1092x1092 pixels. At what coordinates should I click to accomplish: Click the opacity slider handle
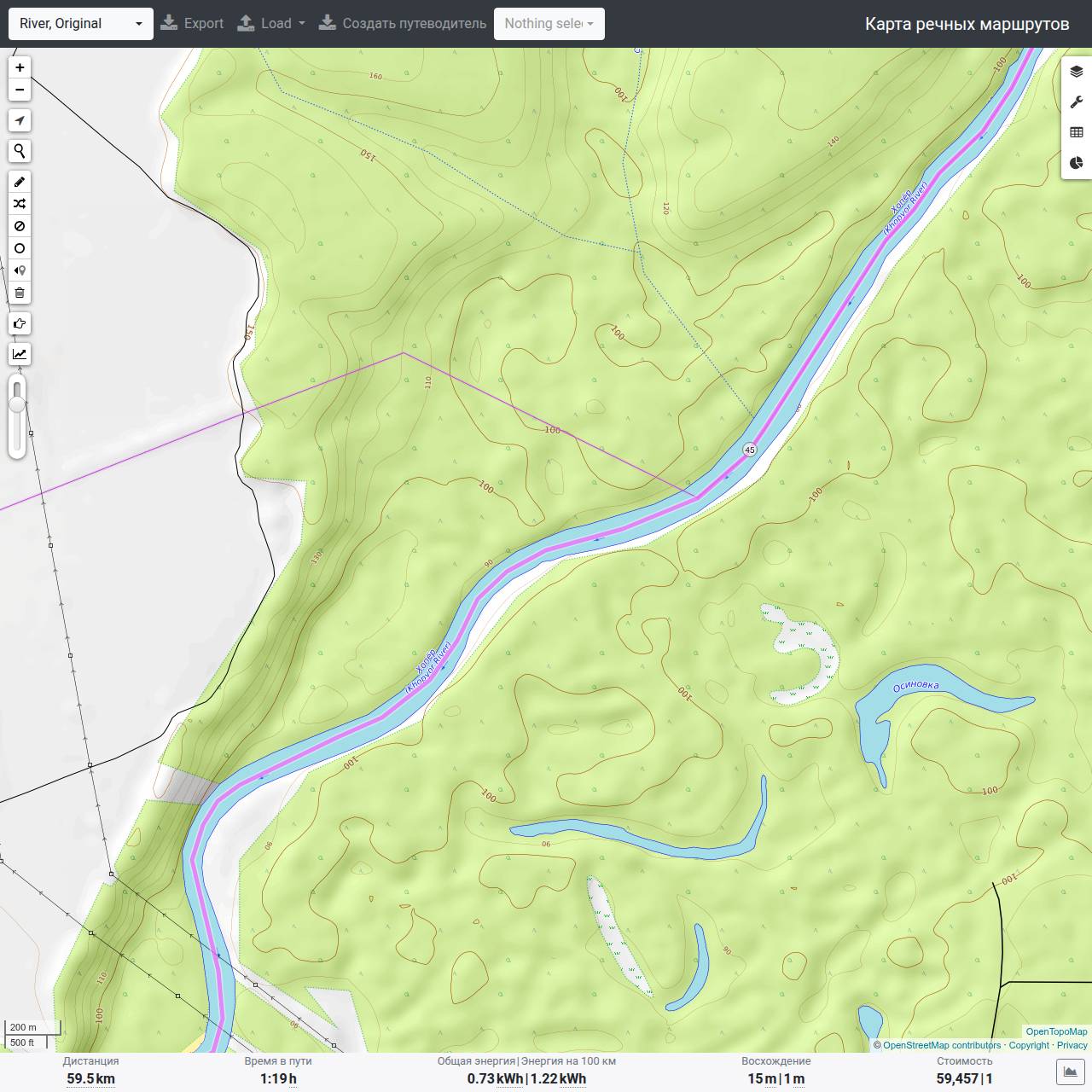pyautogui.click(x=17, y=403)
